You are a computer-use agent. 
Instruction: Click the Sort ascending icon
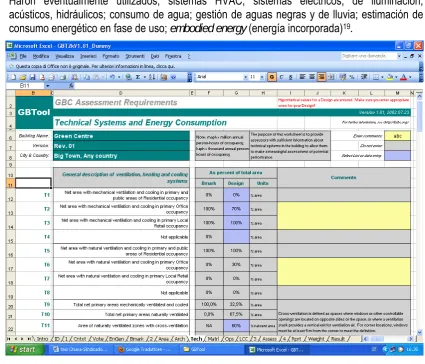[x=152, y=77]
